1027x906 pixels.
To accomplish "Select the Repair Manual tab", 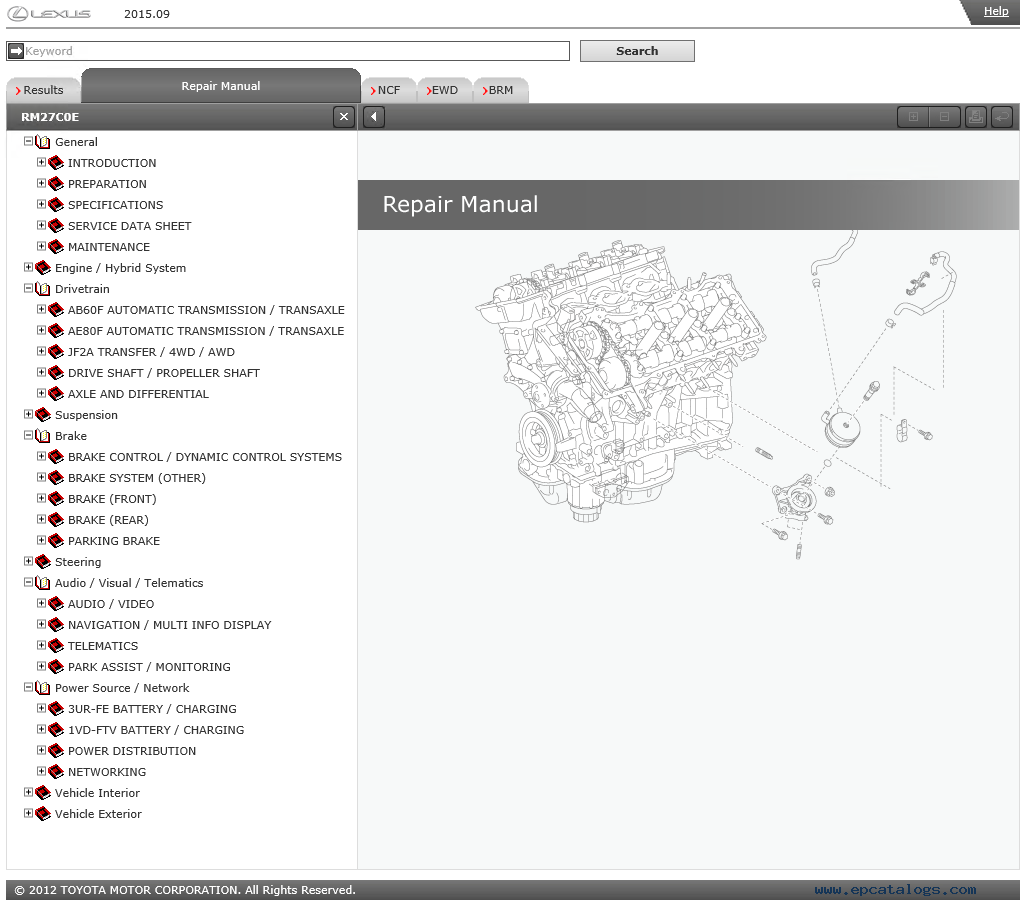I will (221, 86).
